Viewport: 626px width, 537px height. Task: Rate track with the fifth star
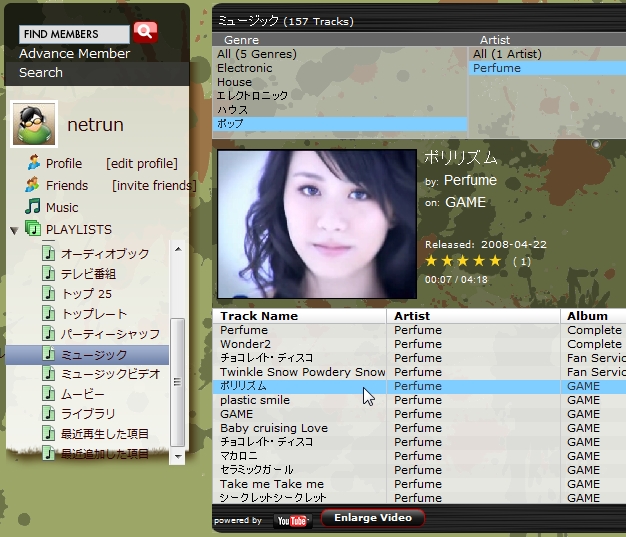(495, 261)
